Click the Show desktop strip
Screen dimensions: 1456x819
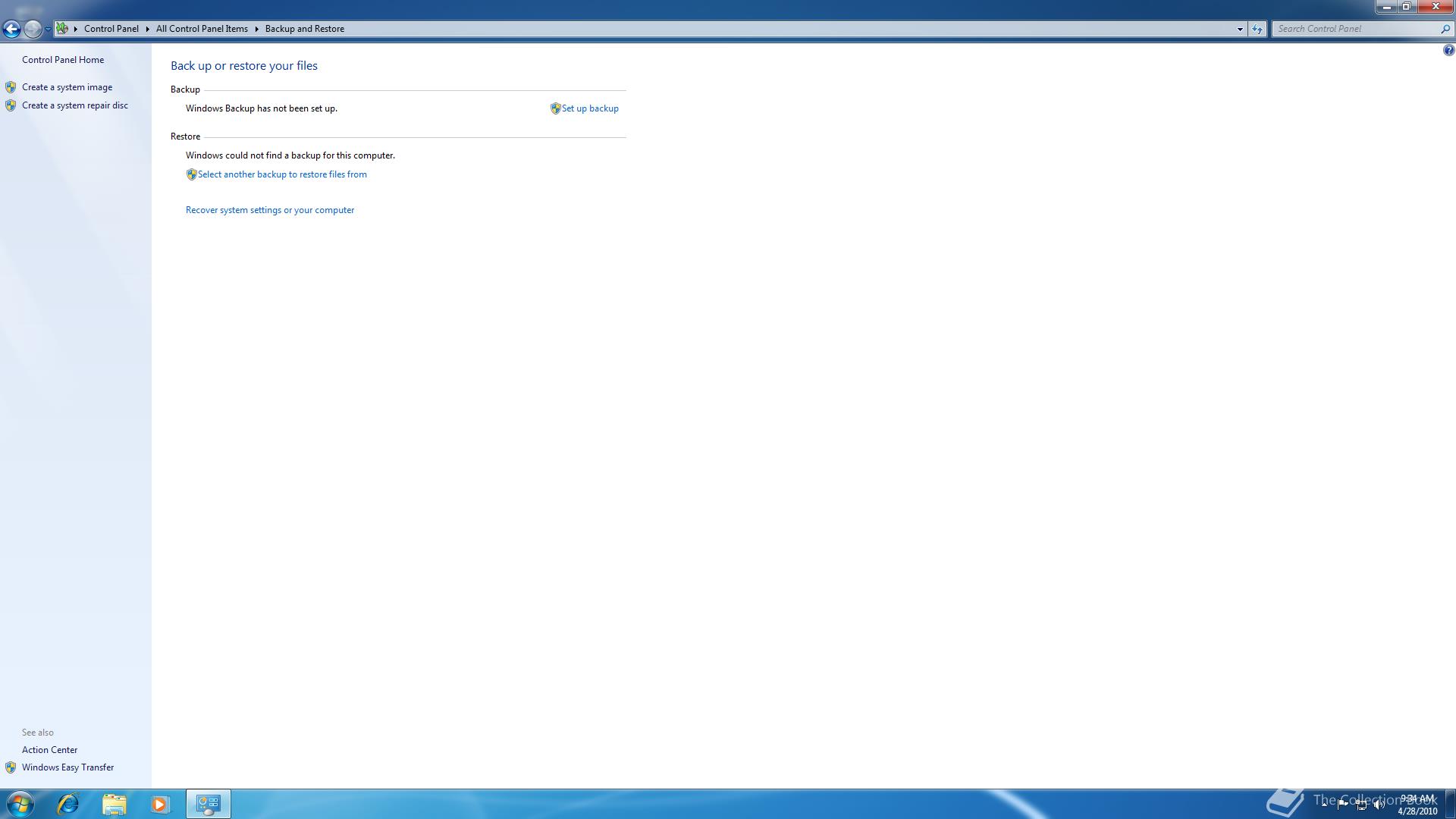click(x=1450, y=804)
